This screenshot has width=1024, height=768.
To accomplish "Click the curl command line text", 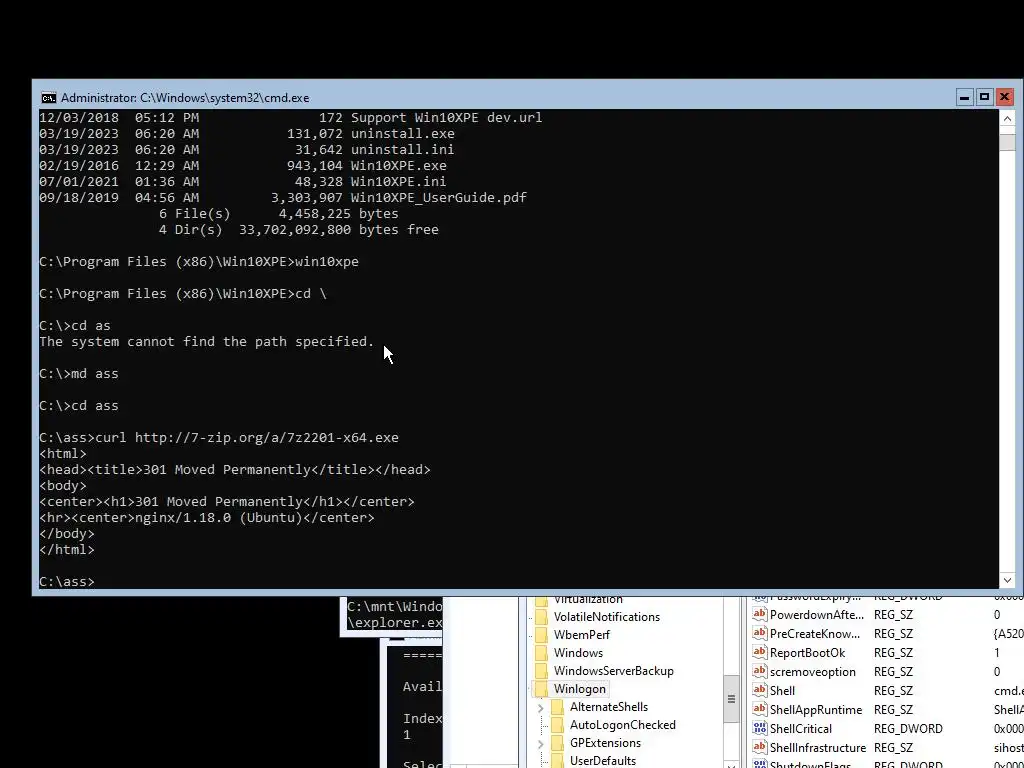I will click(247, 438).
